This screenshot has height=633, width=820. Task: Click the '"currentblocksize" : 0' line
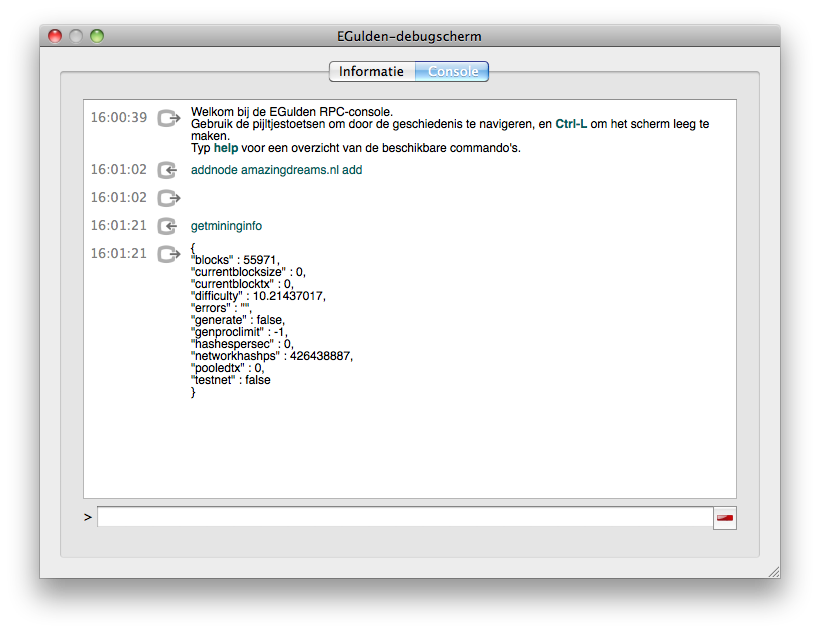pos(248,272)
